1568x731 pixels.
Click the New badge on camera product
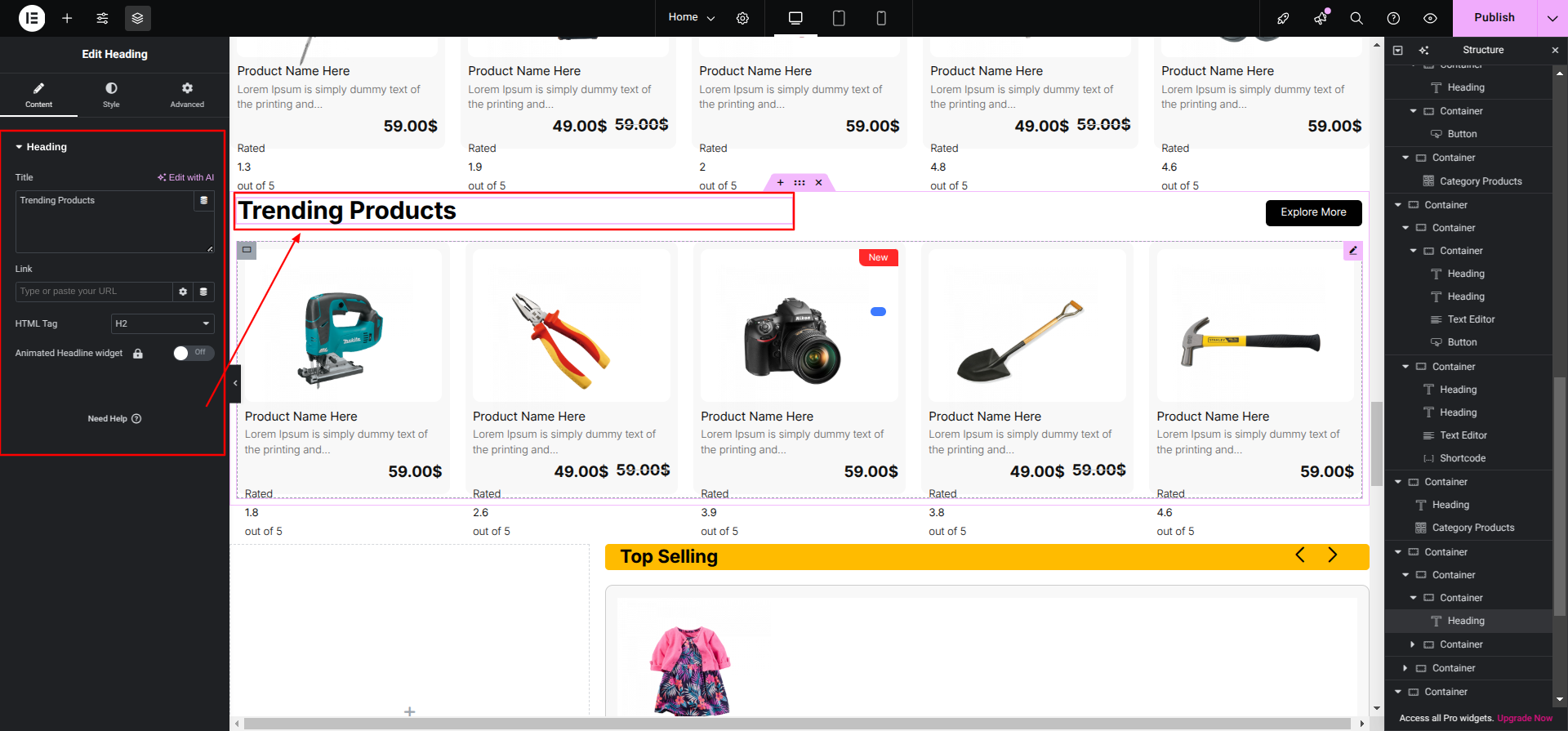coord(878,257)
